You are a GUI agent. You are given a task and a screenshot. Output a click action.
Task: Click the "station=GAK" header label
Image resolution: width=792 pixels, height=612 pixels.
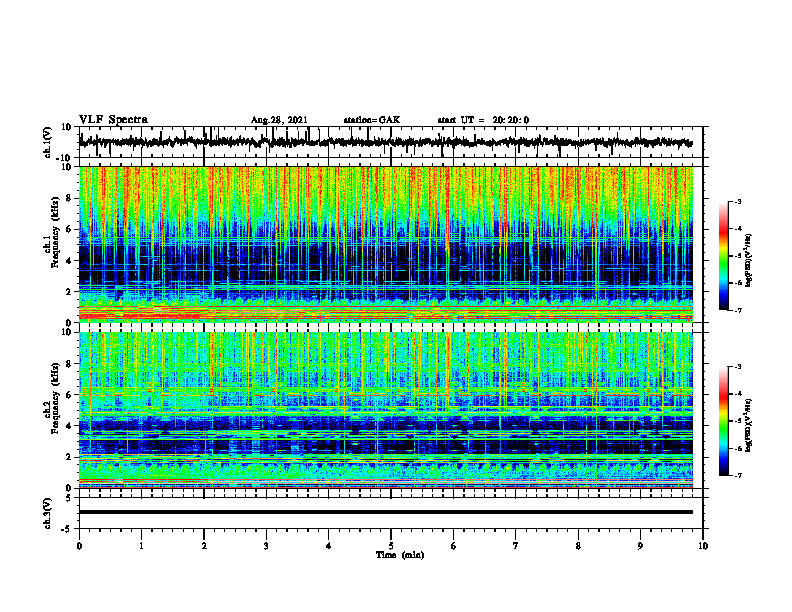click(x=372, y=120)
